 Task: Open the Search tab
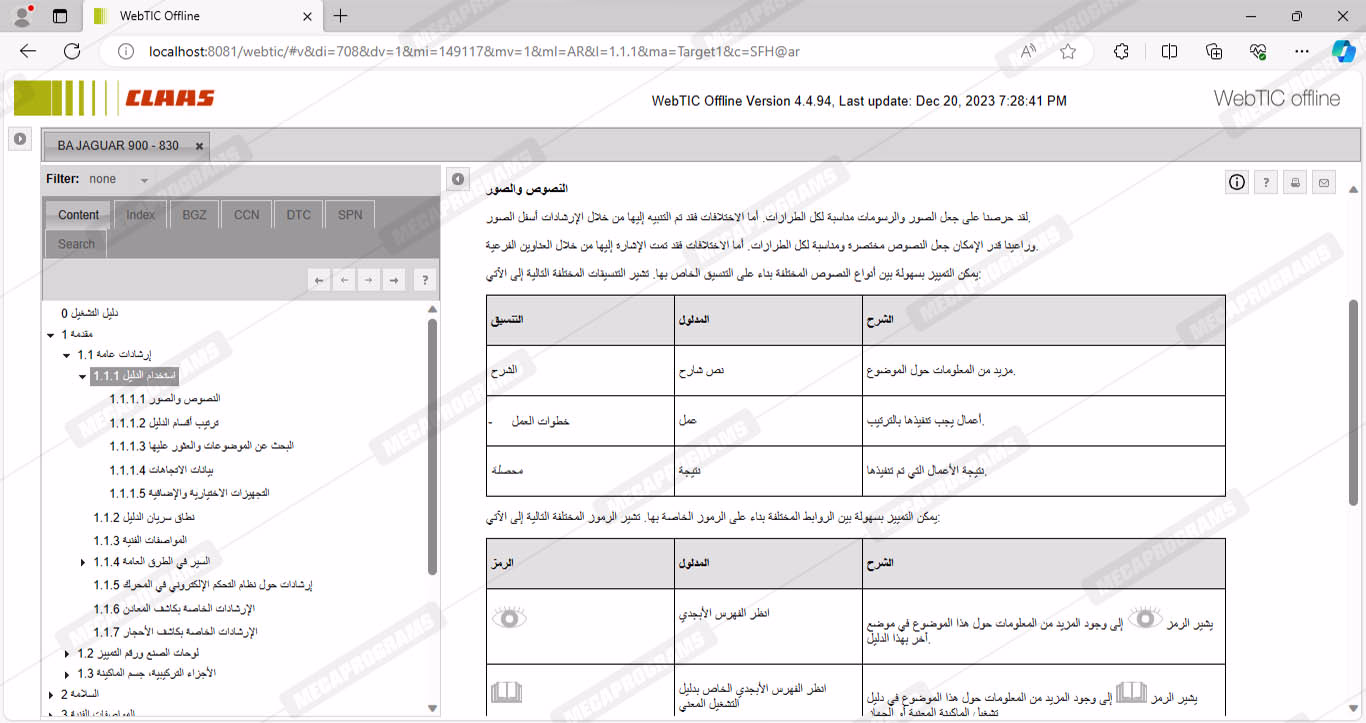tap(76, 244)
